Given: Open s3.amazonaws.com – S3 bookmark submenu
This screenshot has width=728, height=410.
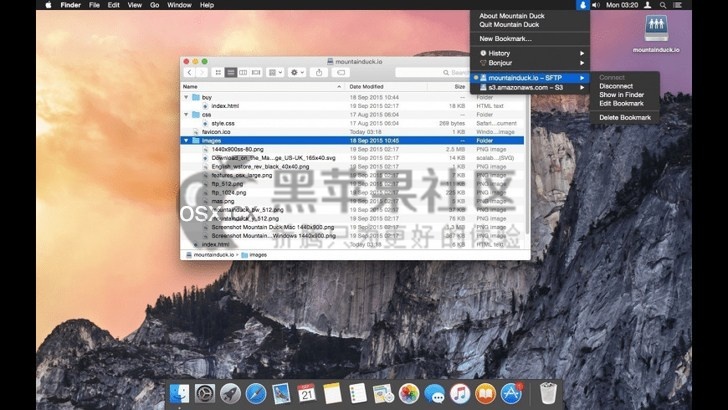Looking at the screenshot, I should coord(531,88).
